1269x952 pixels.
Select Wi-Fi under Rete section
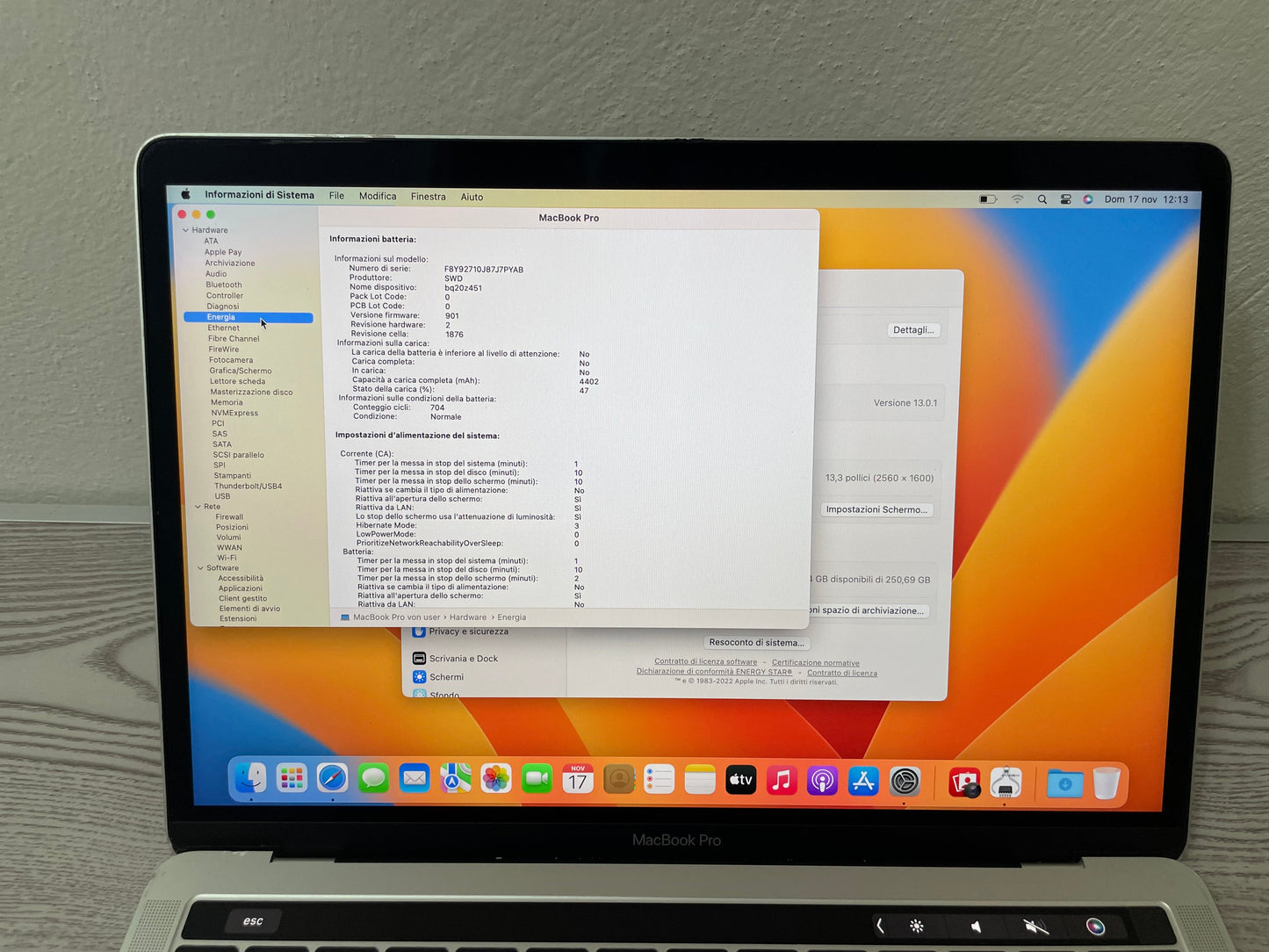[x=227, y=558]
